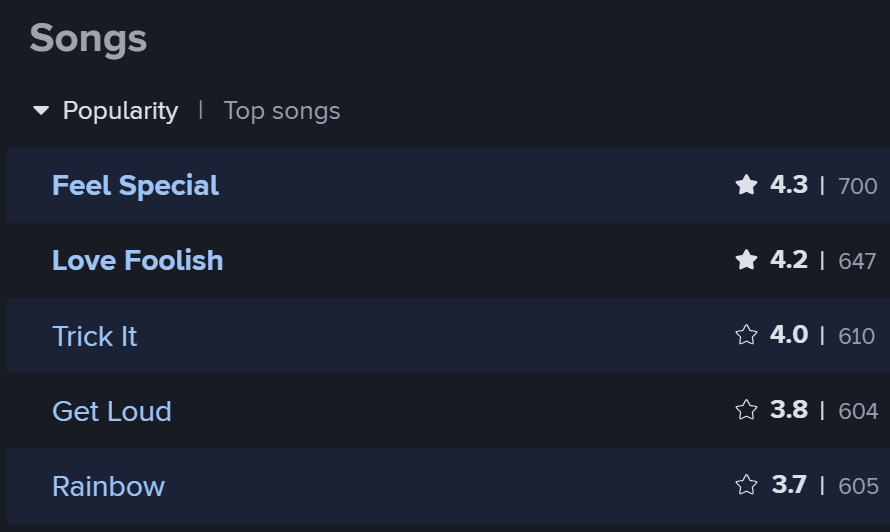Image resolution: width=890 pixels, height=532 pixels.
Task: Click the 610 ratings count
Action: (857, 336)
